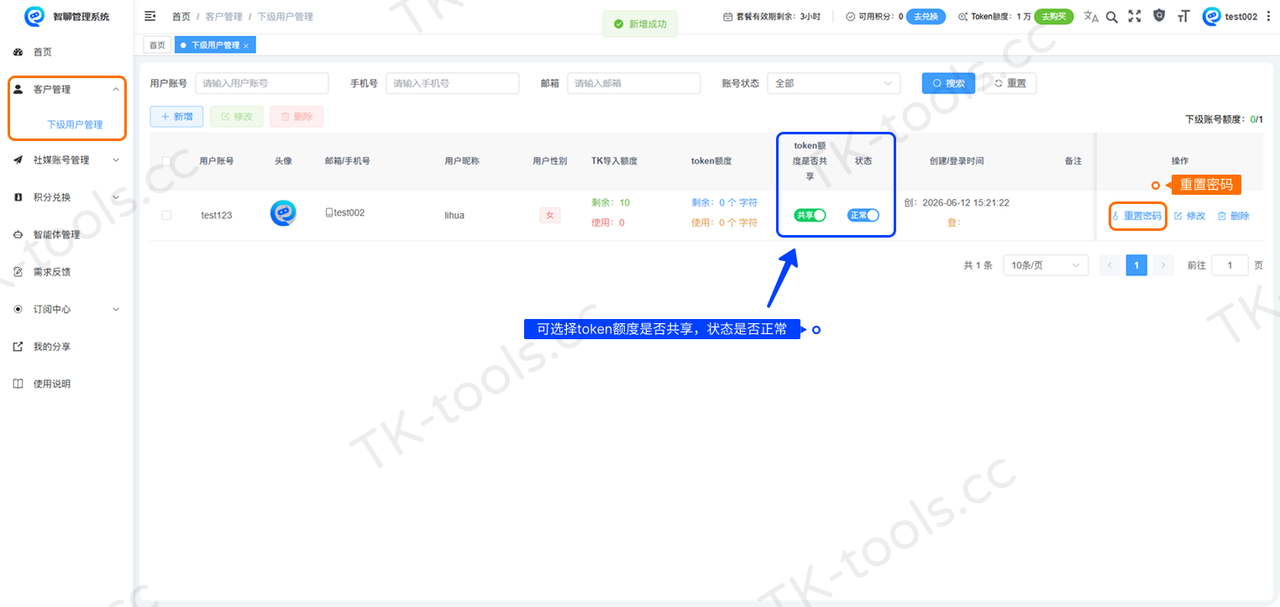
Task: Click the 套餐有效期剩余 status text
Action: pyautogui.click(x=770, y=17)
